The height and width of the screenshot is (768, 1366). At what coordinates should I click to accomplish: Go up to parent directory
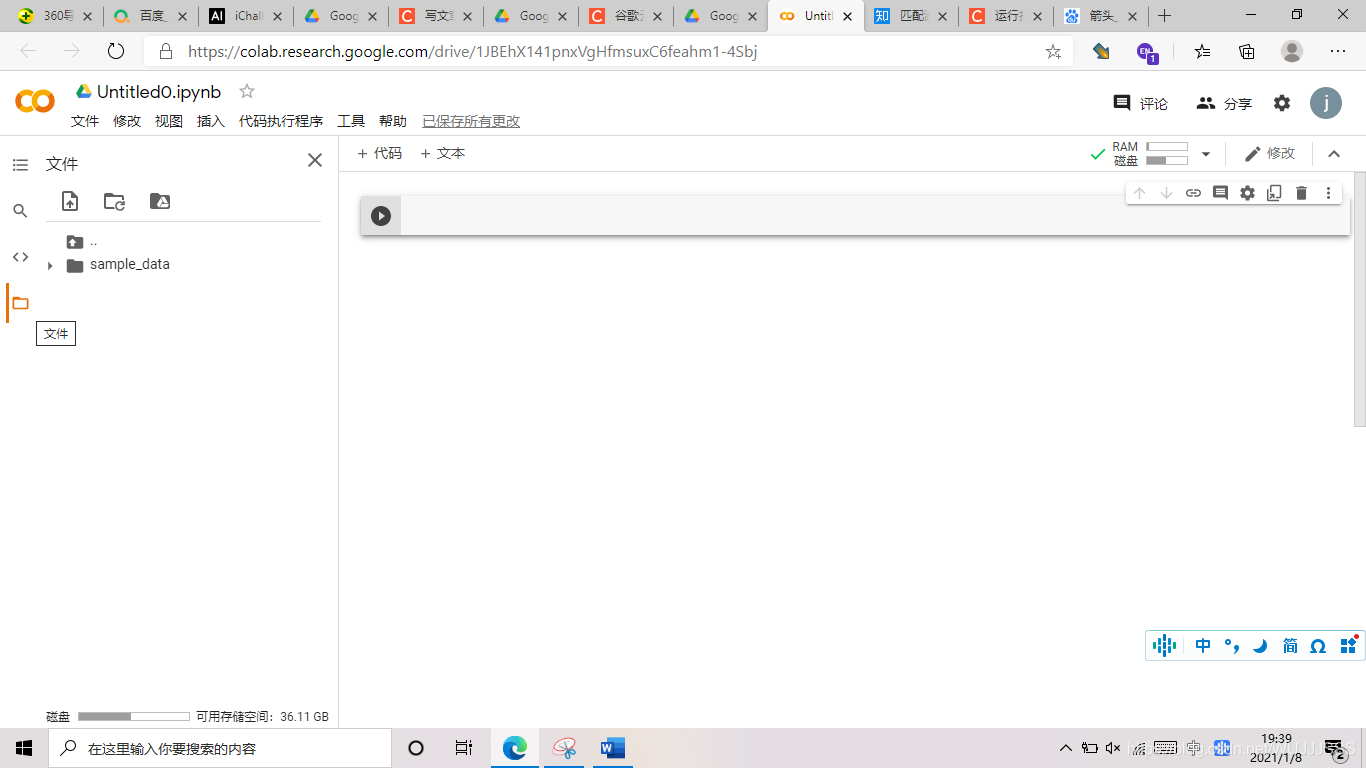[x=82, y=241]
